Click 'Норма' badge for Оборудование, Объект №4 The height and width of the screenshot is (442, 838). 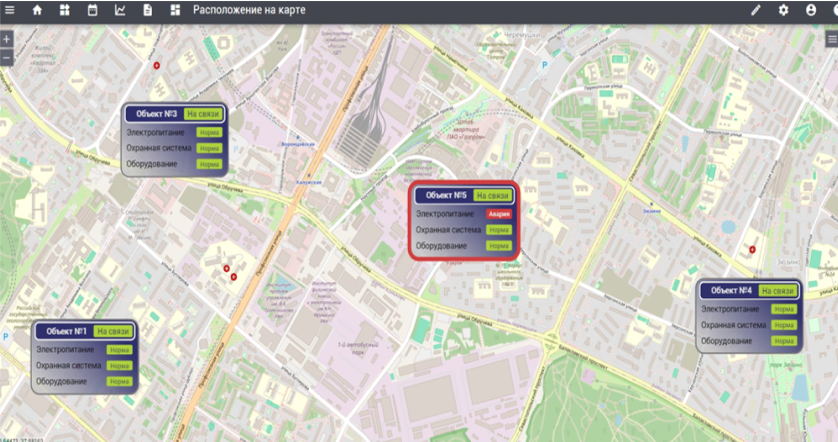tap(784, 341)
